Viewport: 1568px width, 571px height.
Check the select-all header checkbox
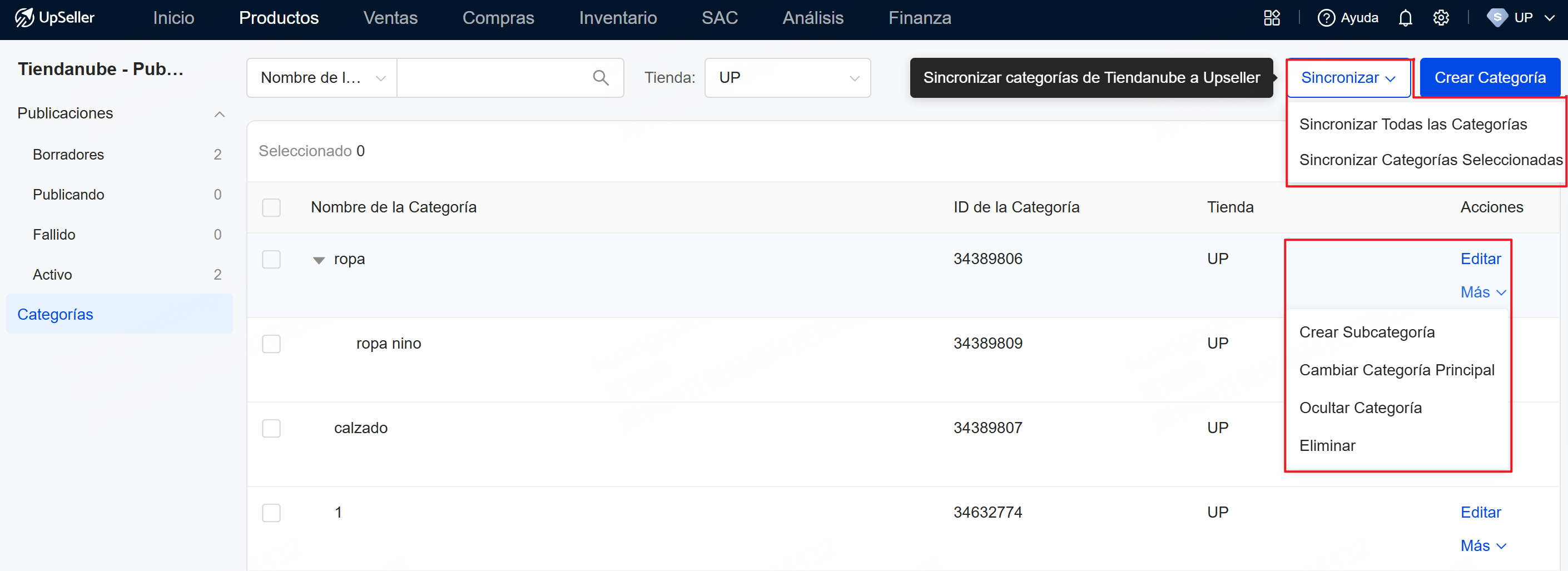271,207
